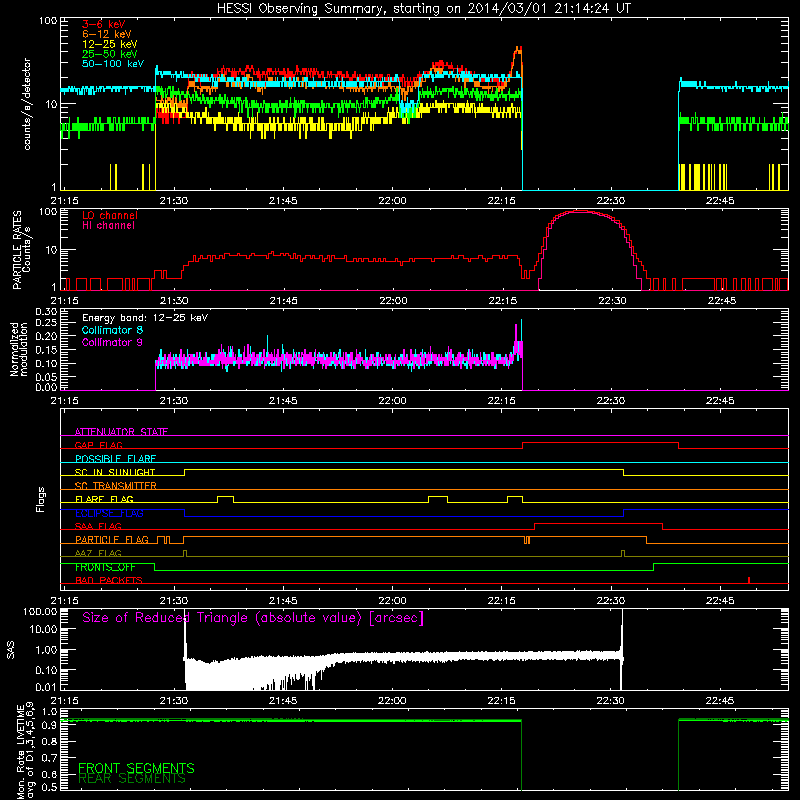The image size is (800, 800).
Task: Click the 0.30 value on modulation axis
Action: click(46, 311)
